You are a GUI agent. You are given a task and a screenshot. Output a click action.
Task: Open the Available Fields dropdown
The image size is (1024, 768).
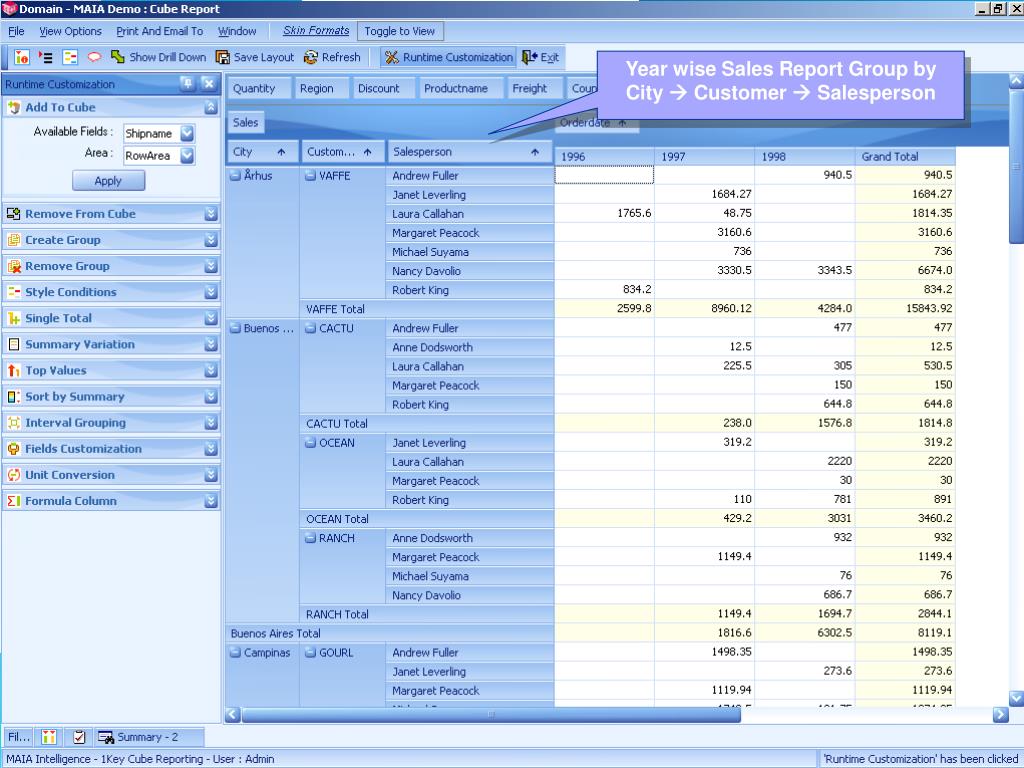click(187, 133)
